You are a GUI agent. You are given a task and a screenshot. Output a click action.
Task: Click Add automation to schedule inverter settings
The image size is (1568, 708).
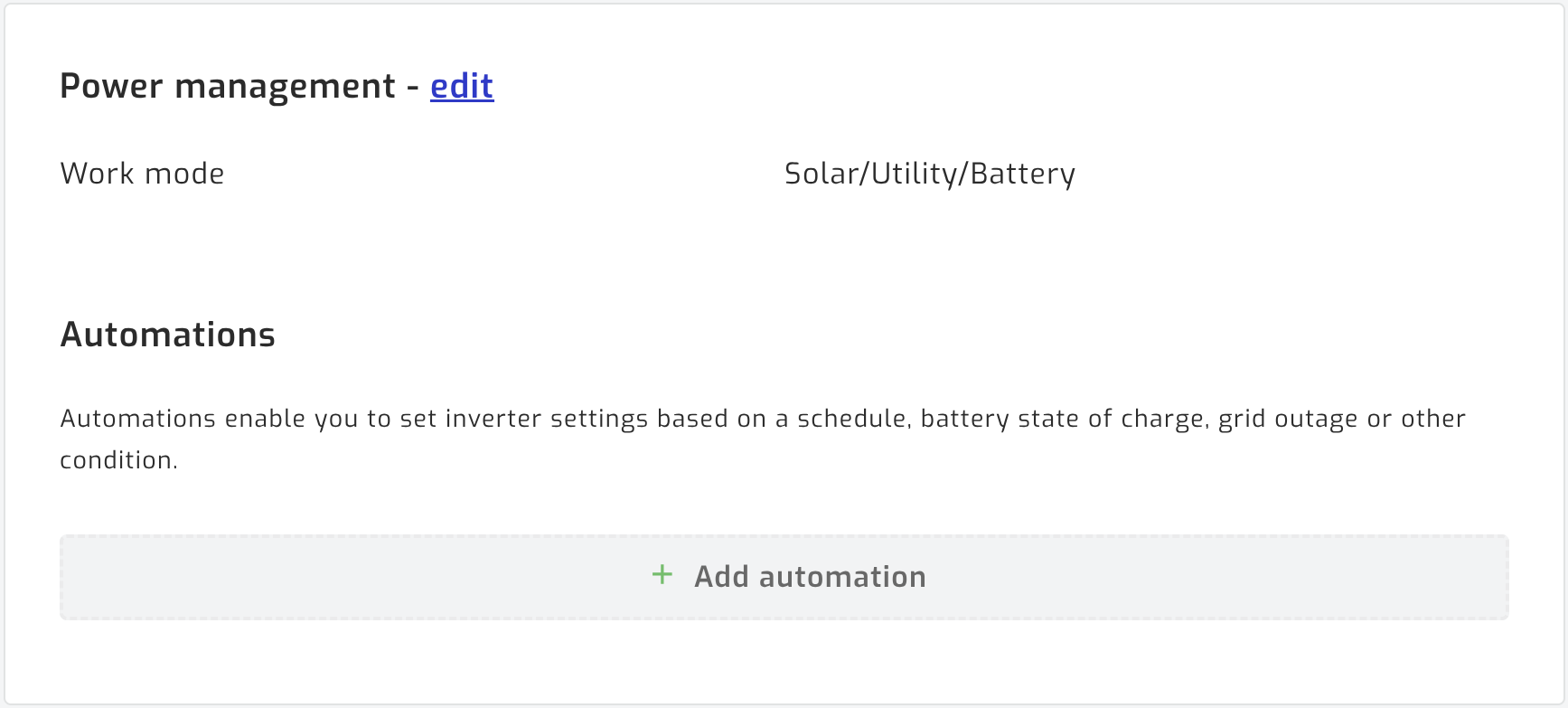coord(784,576)
